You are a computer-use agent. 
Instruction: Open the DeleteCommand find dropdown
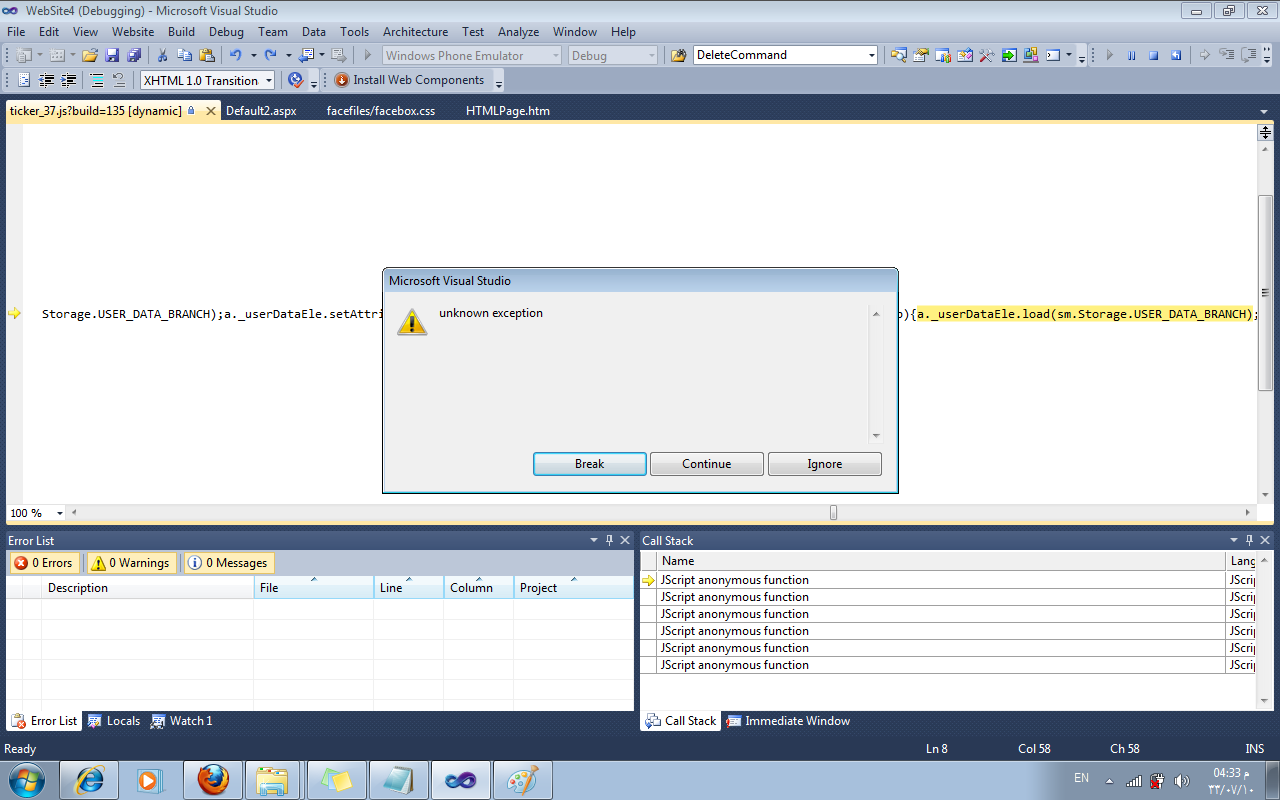872,56
